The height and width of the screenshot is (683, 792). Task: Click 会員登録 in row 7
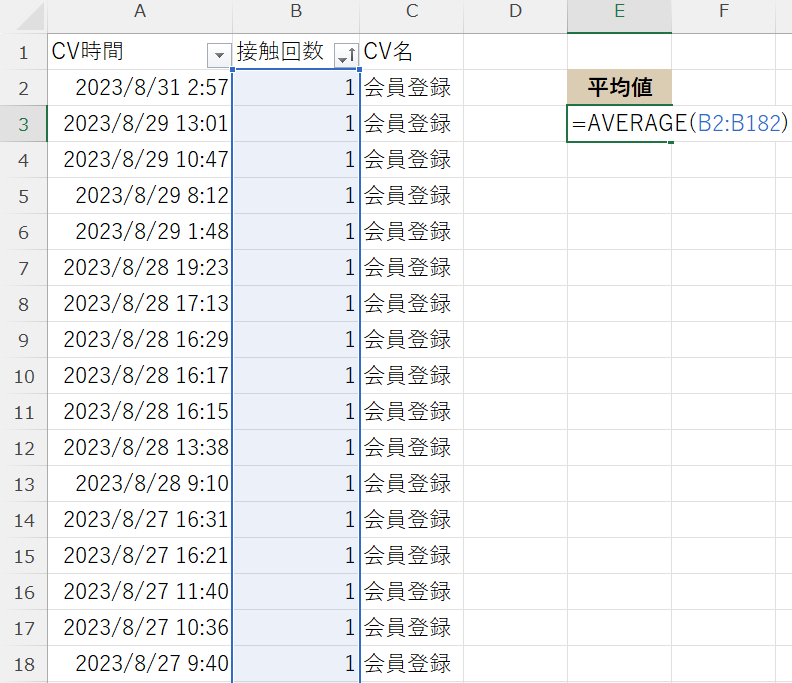click(412, 268)
